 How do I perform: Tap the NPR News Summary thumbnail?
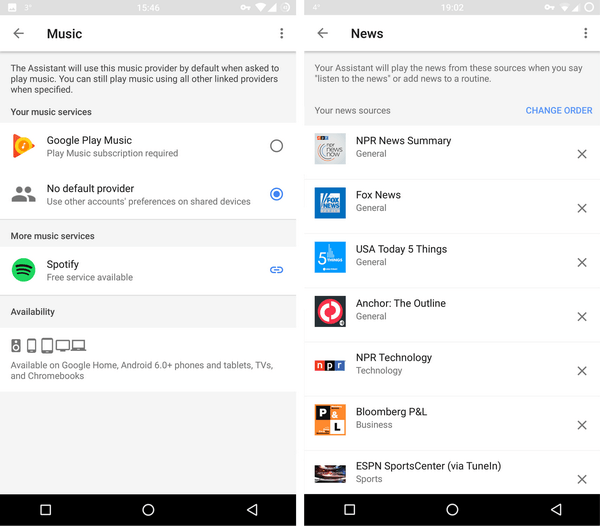coord(330,149)
